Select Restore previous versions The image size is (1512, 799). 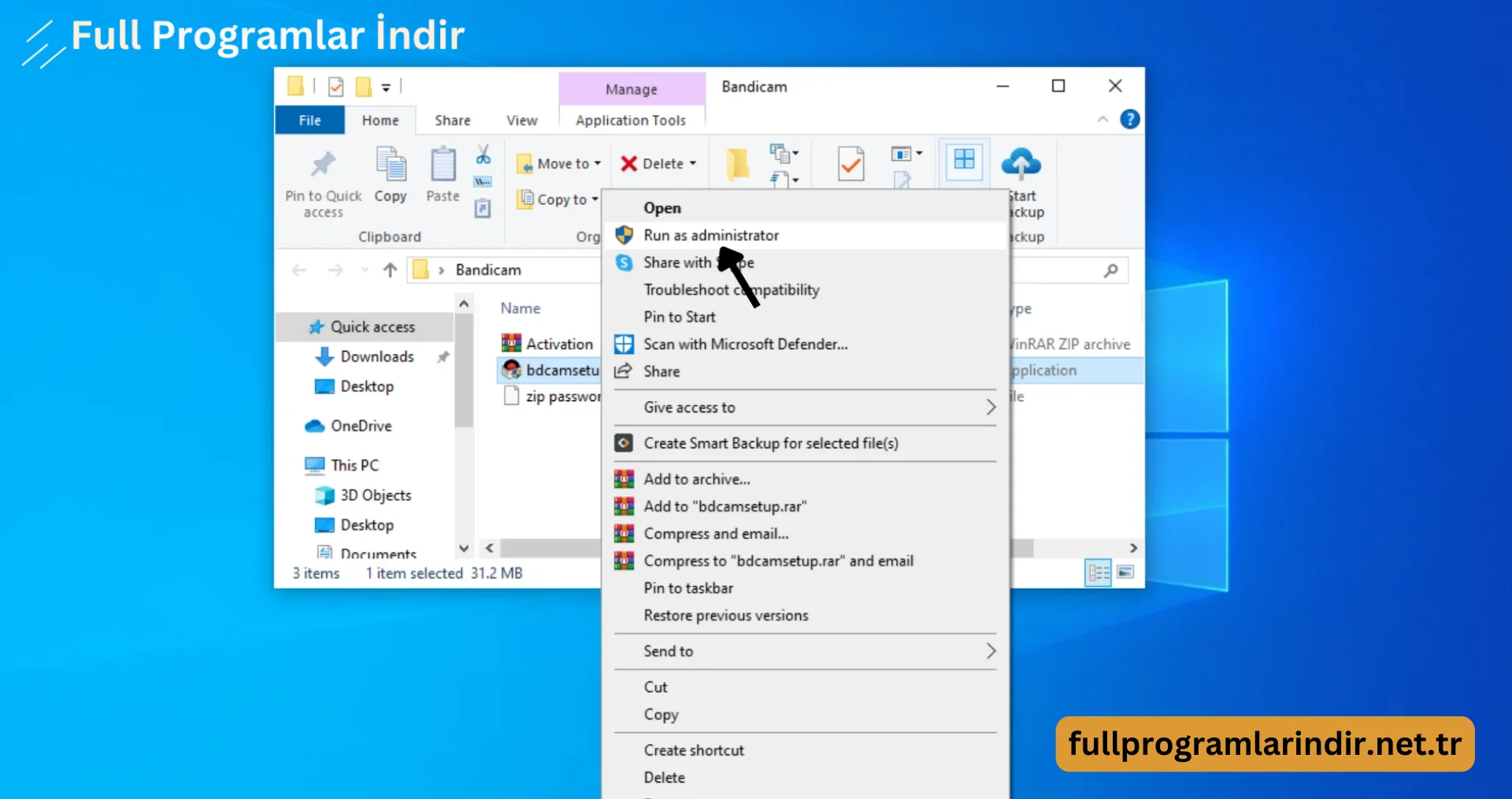pos(805,615)
